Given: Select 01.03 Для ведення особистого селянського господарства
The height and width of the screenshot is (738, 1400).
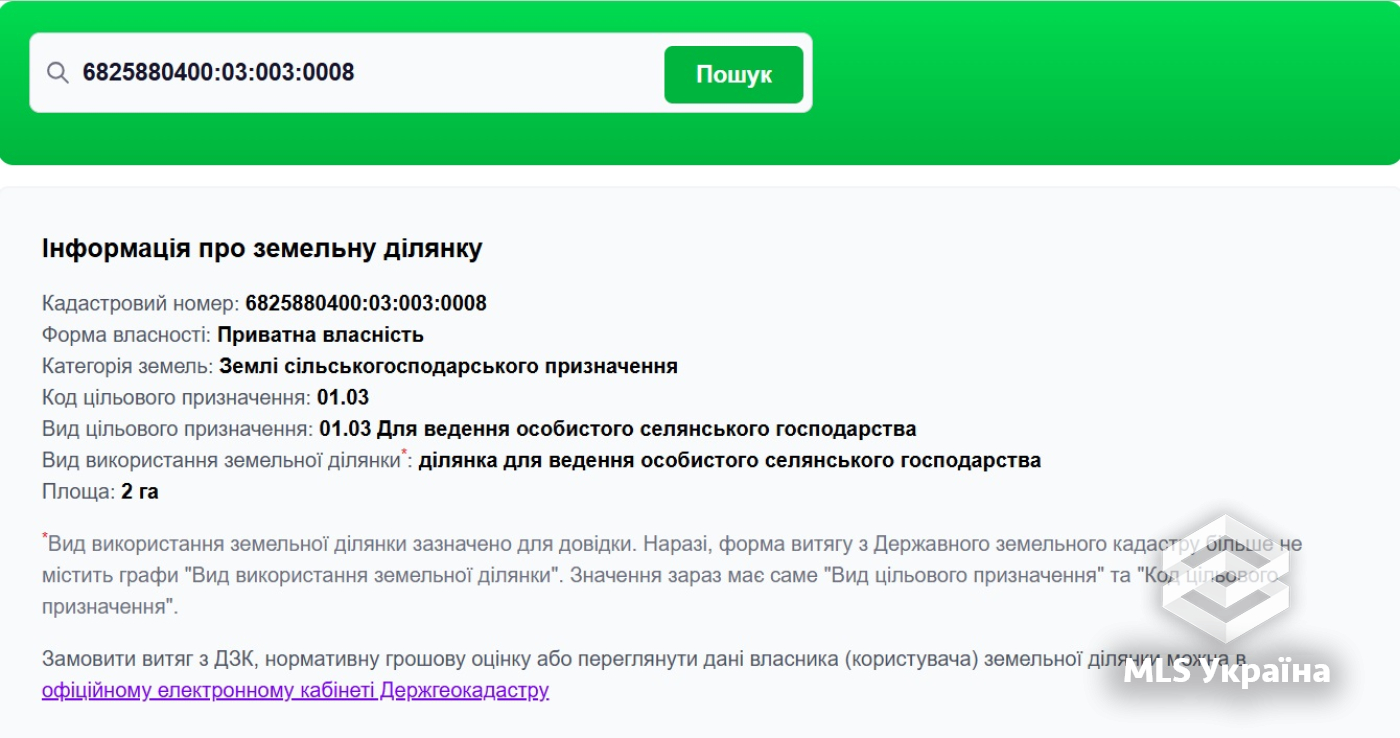Looking at the screenshot, I should click(618, 429).
